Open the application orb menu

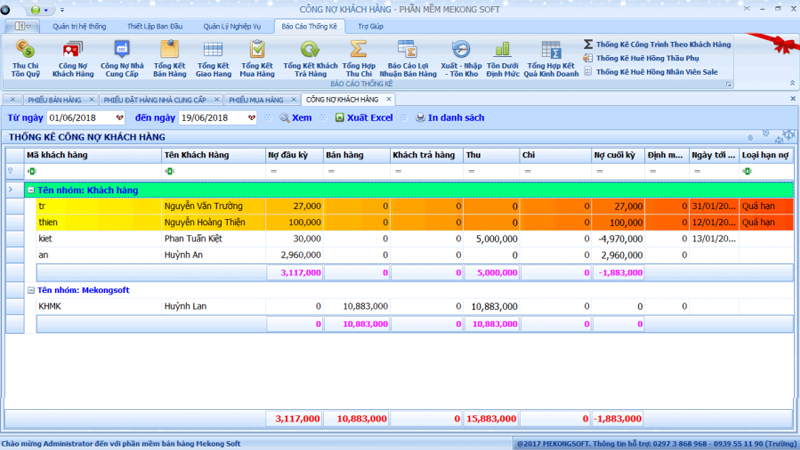6,9
